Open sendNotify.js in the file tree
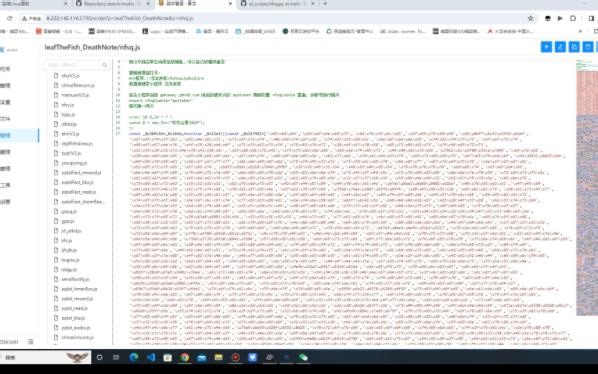Screen dimensions: 598x374 pyautogui.click(x=75, y=279)
